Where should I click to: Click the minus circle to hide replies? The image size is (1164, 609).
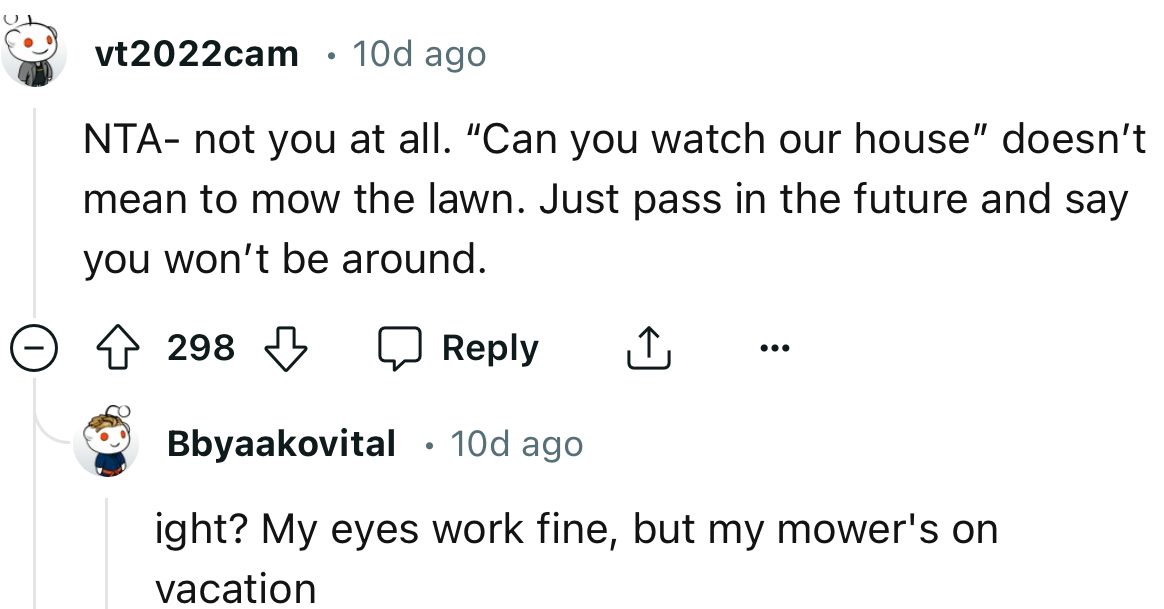[34, 348]
